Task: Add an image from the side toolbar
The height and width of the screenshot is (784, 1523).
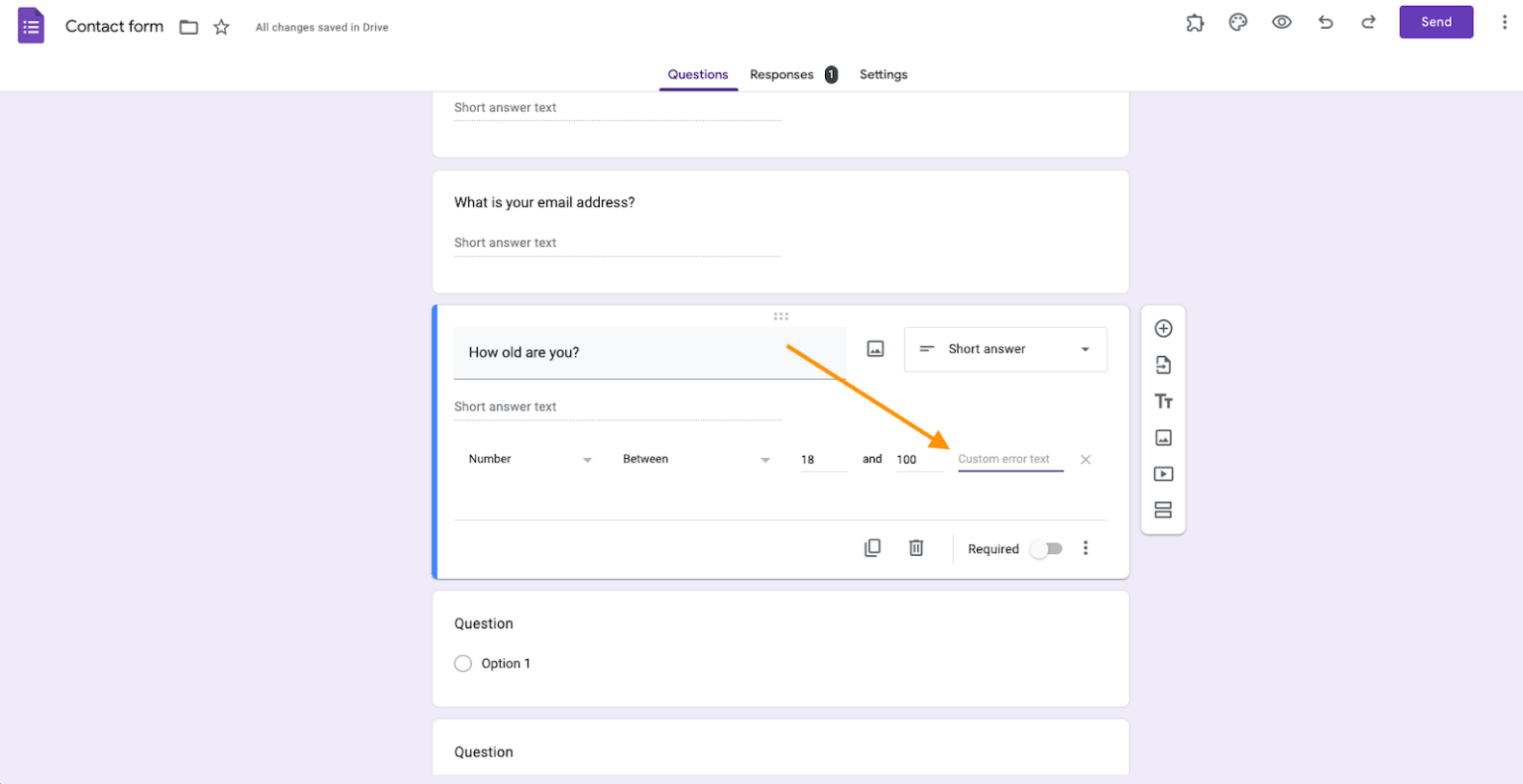Action: coord(1162,437)
